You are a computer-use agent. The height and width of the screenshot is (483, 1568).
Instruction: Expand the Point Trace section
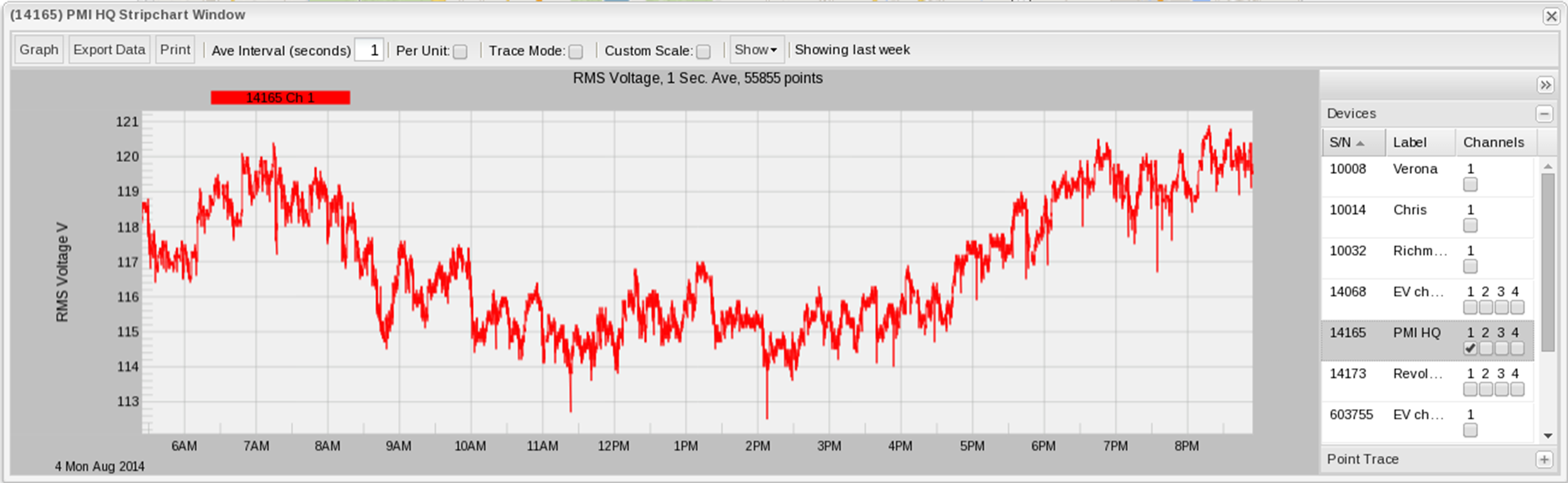click(x=1544, y=459)
